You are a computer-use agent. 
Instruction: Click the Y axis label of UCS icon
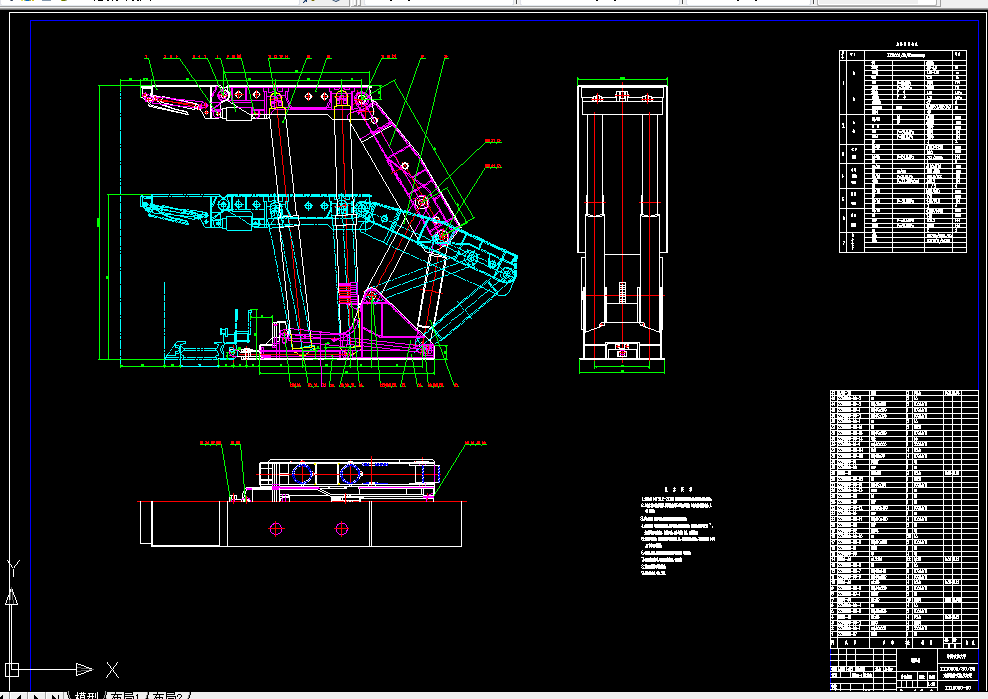(x=13, y=568)
